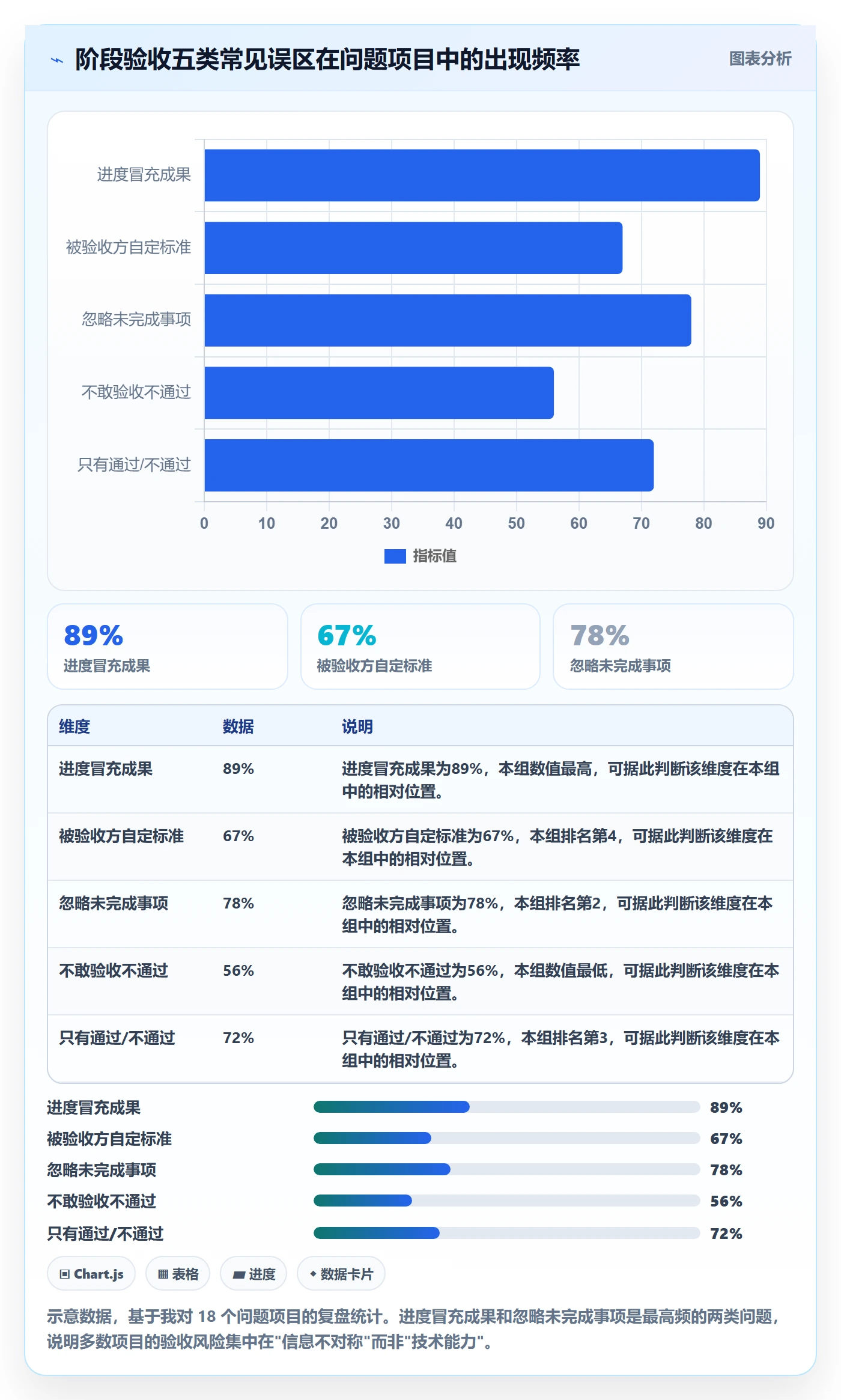Select the 忽略未完成事项 bar in the chart
Viewport: 841px width, 1400px height.
(448, 320)
